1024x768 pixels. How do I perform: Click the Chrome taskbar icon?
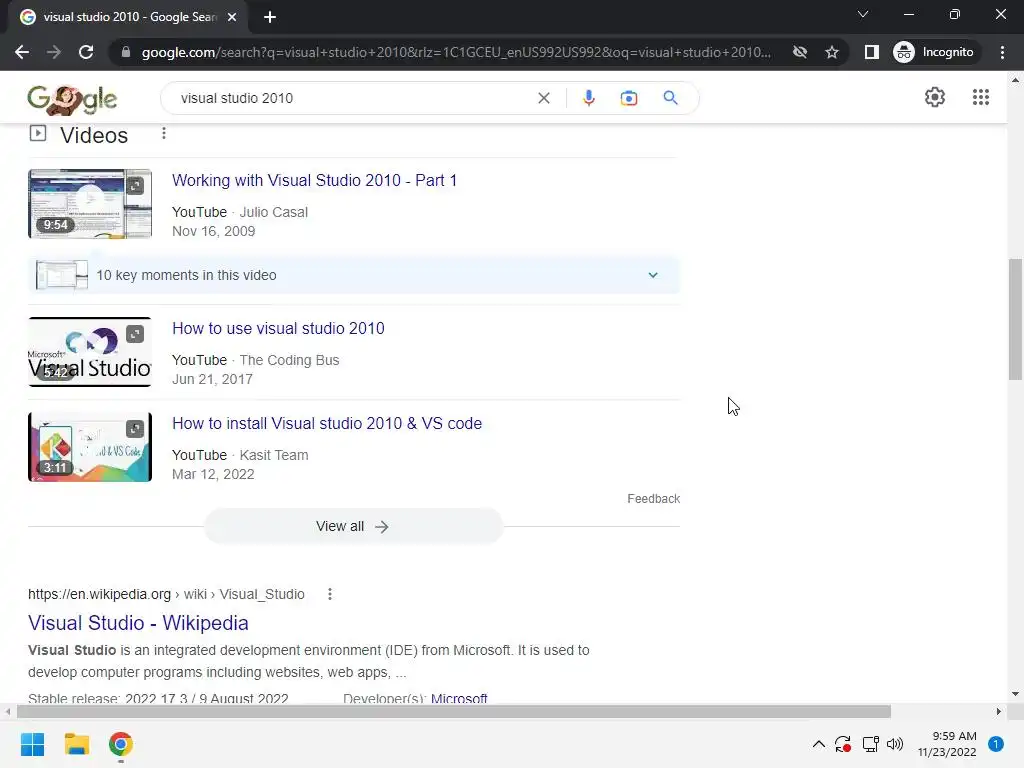pyautogui.click(x=121, y=744)
